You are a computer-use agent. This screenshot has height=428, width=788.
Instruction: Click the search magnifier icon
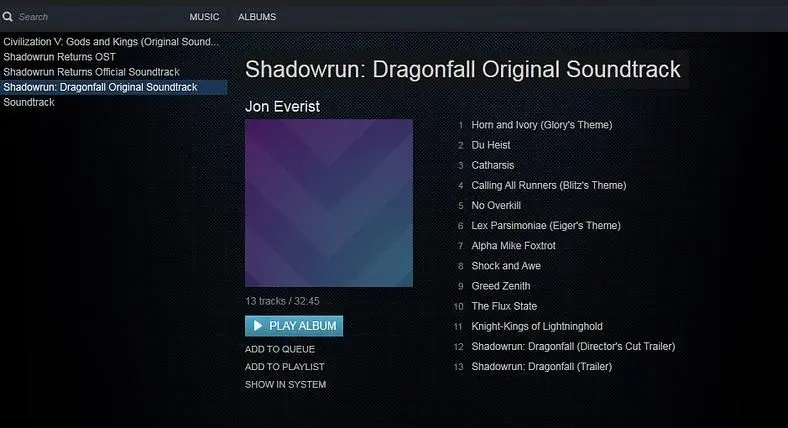(x=8, y=17)
